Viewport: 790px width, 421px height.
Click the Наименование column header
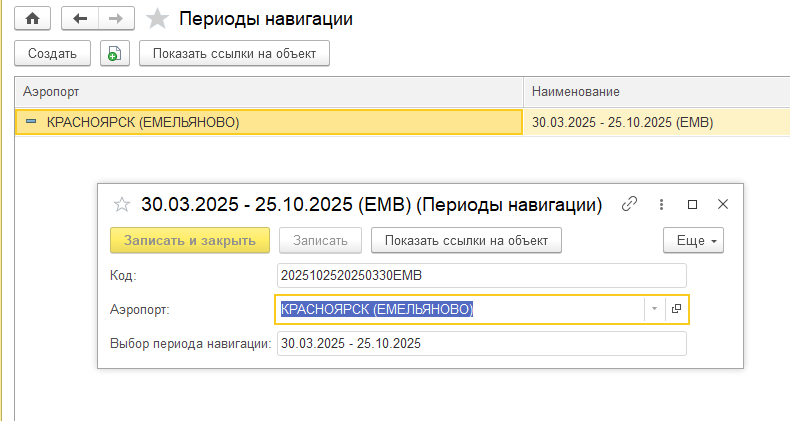656,92
